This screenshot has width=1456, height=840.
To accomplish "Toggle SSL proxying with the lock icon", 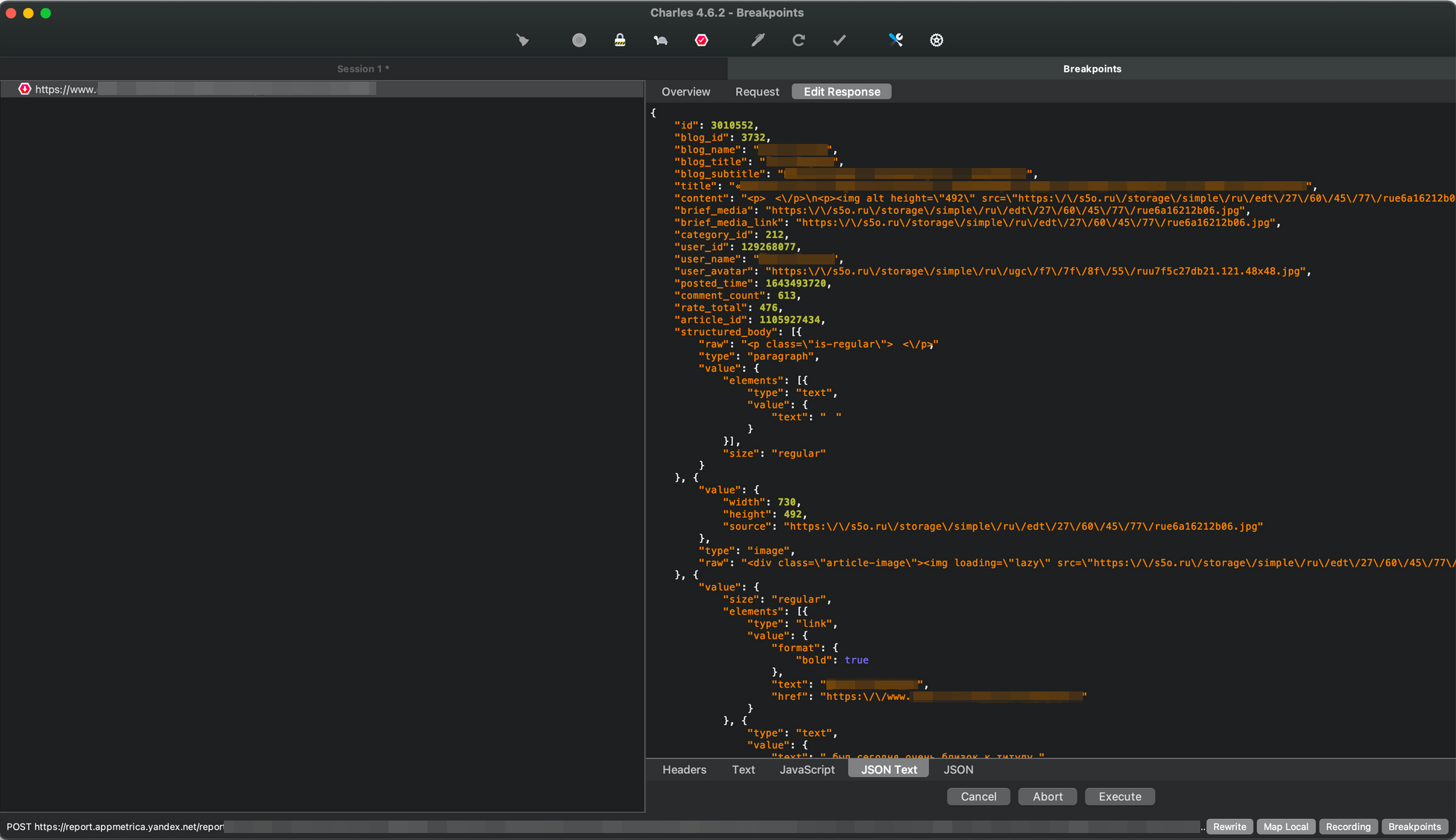I will pyautogui.click(x=620, y=40).
